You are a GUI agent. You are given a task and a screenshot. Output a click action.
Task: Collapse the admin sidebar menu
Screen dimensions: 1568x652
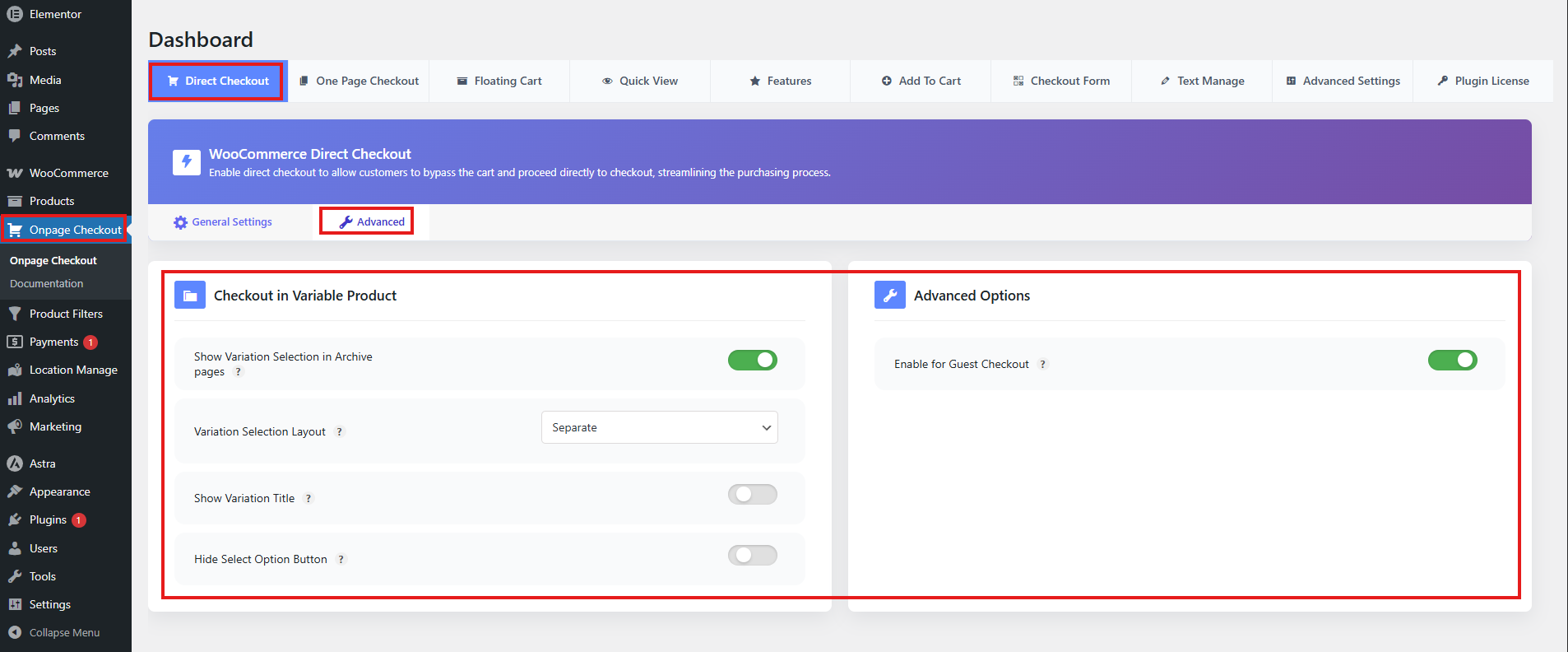[x=66, y=632]
